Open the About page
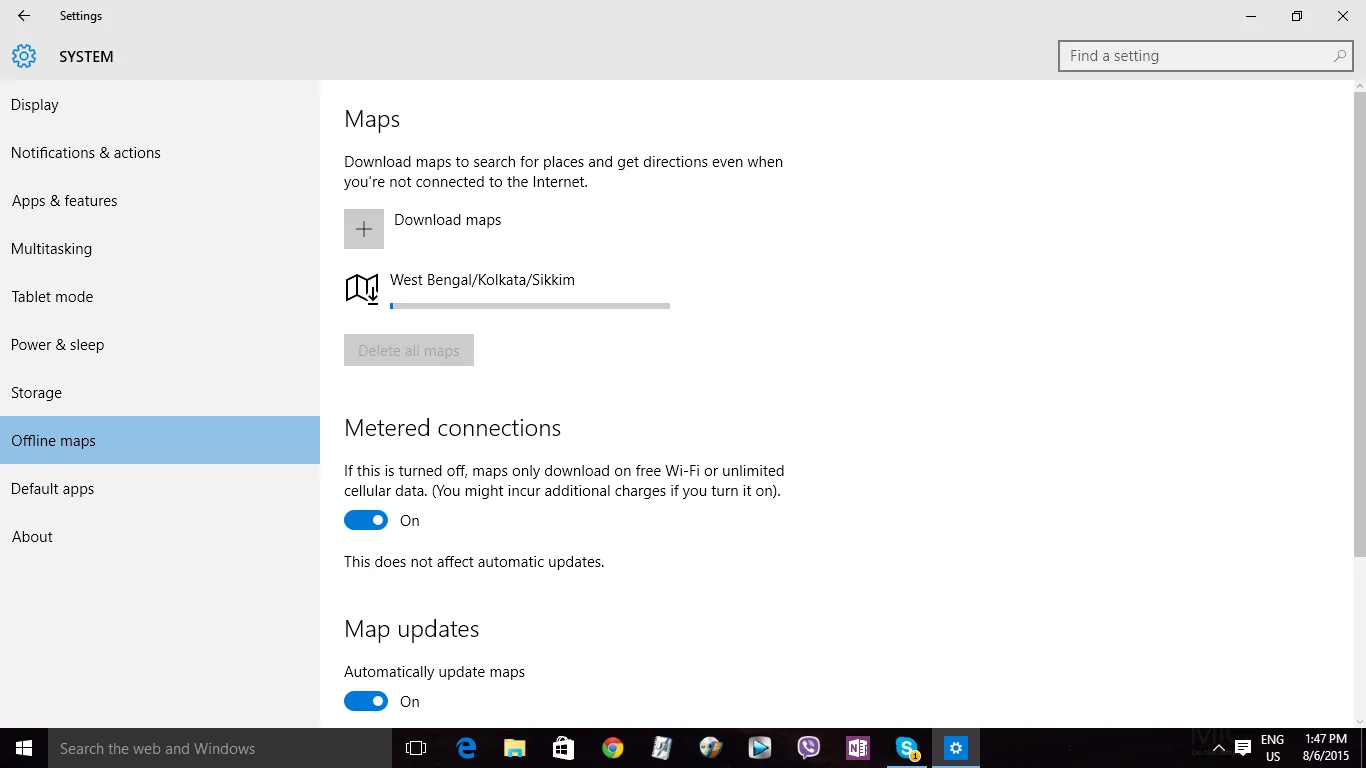This screenshot has width=1366, height=768. [160, 537]
